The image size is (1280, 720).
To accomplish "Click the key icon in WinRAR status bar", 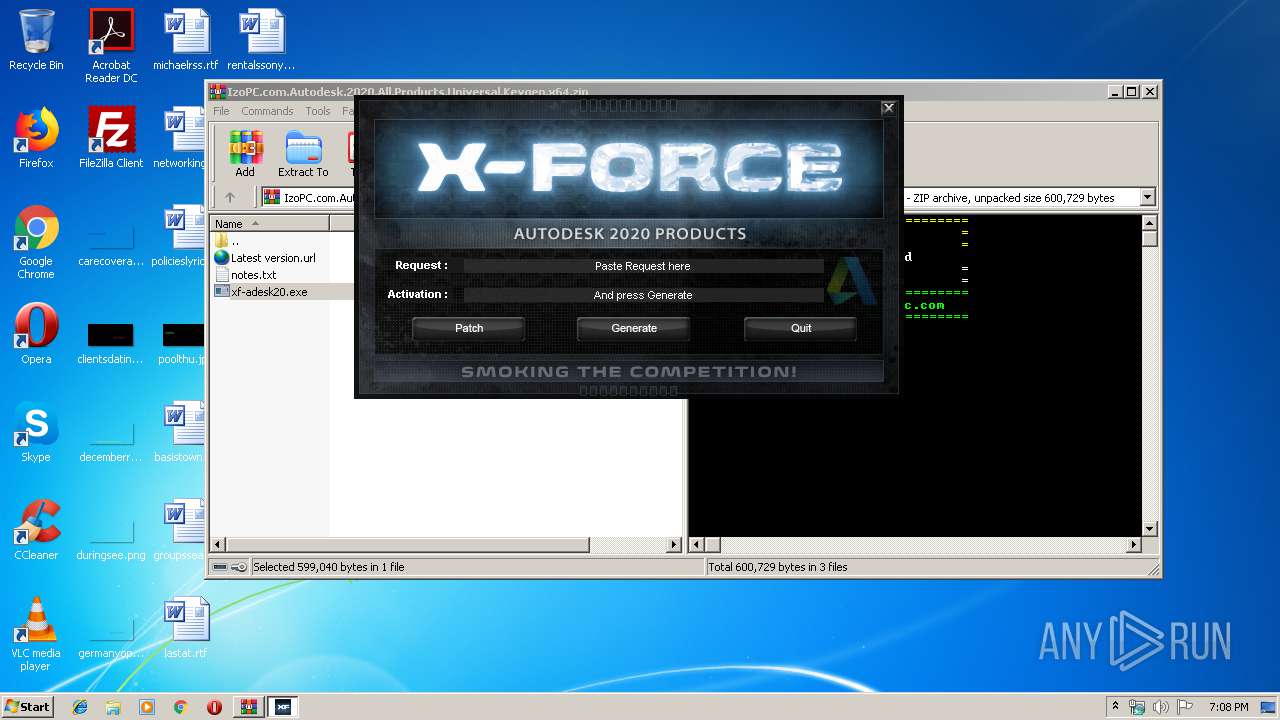I will (239, 567).
